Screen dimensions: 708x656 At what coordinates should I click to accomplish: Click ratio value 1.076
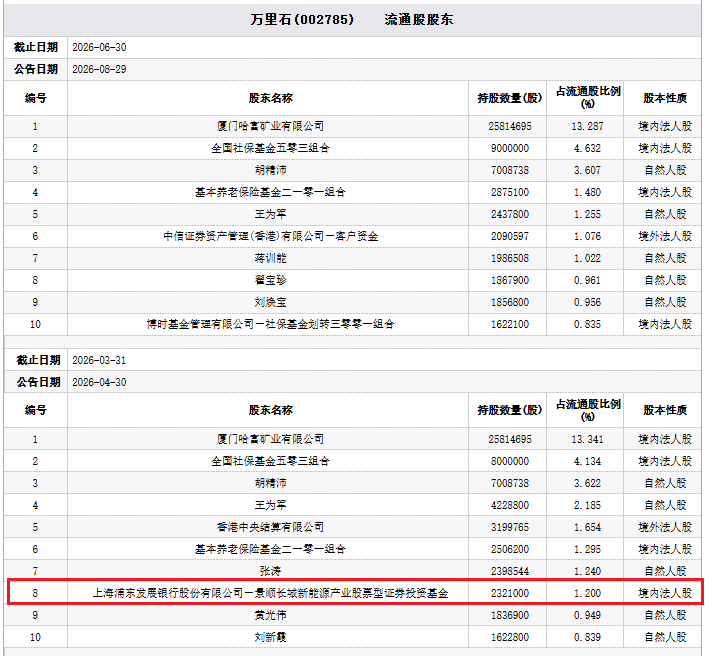(x=587, y=237)
